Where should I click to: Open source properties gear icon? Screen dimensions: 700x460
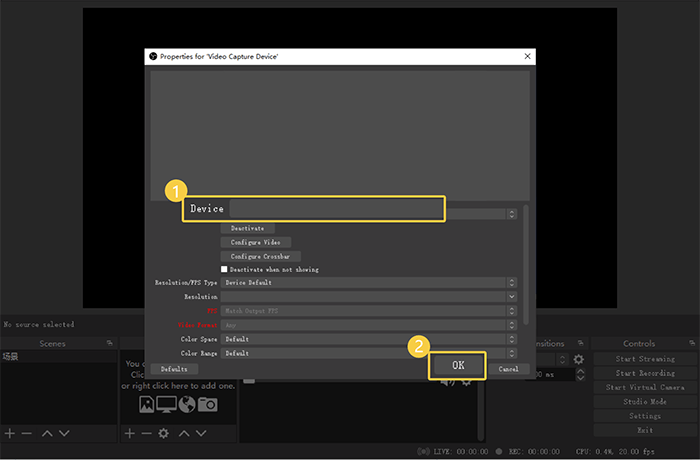click(x=164, y=433)
